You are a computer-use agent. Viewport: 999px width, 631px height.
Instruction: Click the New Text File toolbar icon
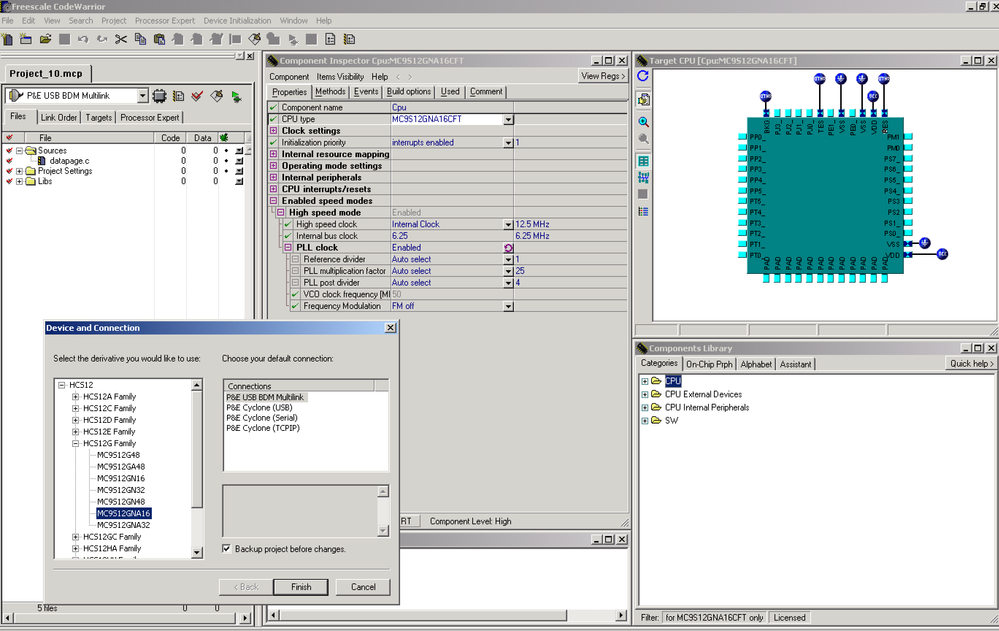(7, 40)
